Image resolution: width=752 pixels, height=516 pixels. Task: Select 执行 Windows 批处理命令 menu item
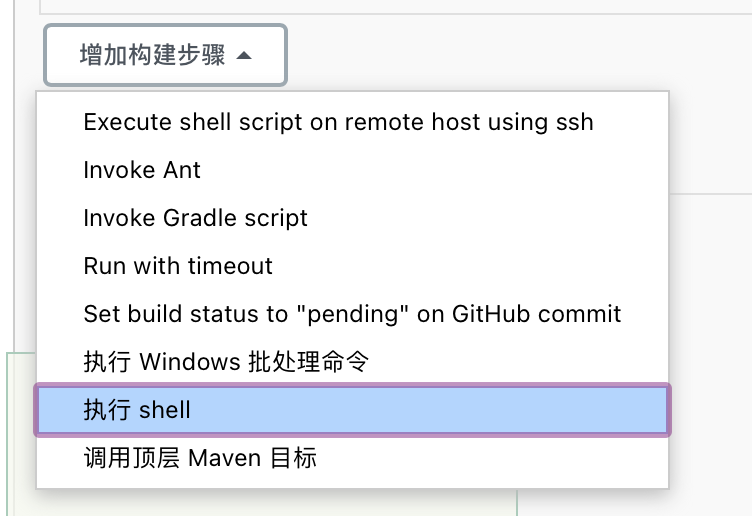[352, 362]
